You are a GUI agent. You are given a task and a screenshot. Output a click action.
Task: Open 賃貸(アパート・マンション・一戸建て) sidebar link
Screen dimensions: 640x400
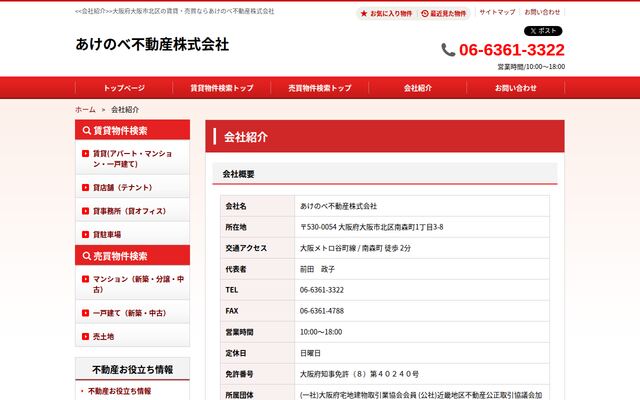(133, 159)
